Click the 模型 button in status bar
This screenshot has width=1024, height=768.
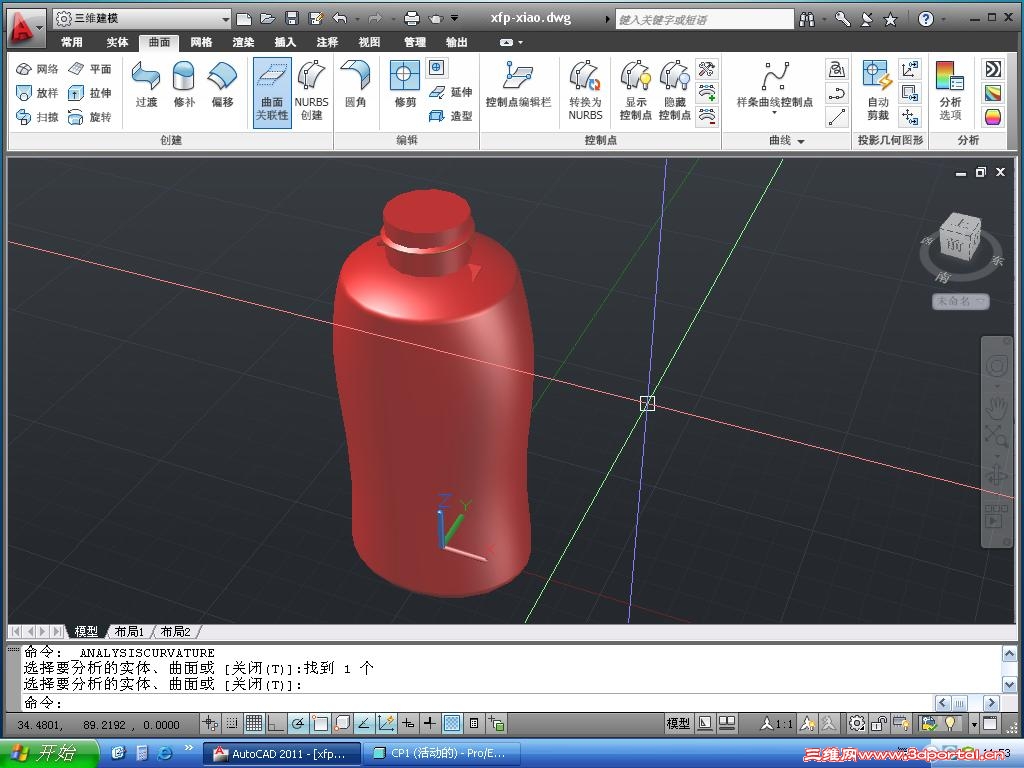[x=678, y=723]
